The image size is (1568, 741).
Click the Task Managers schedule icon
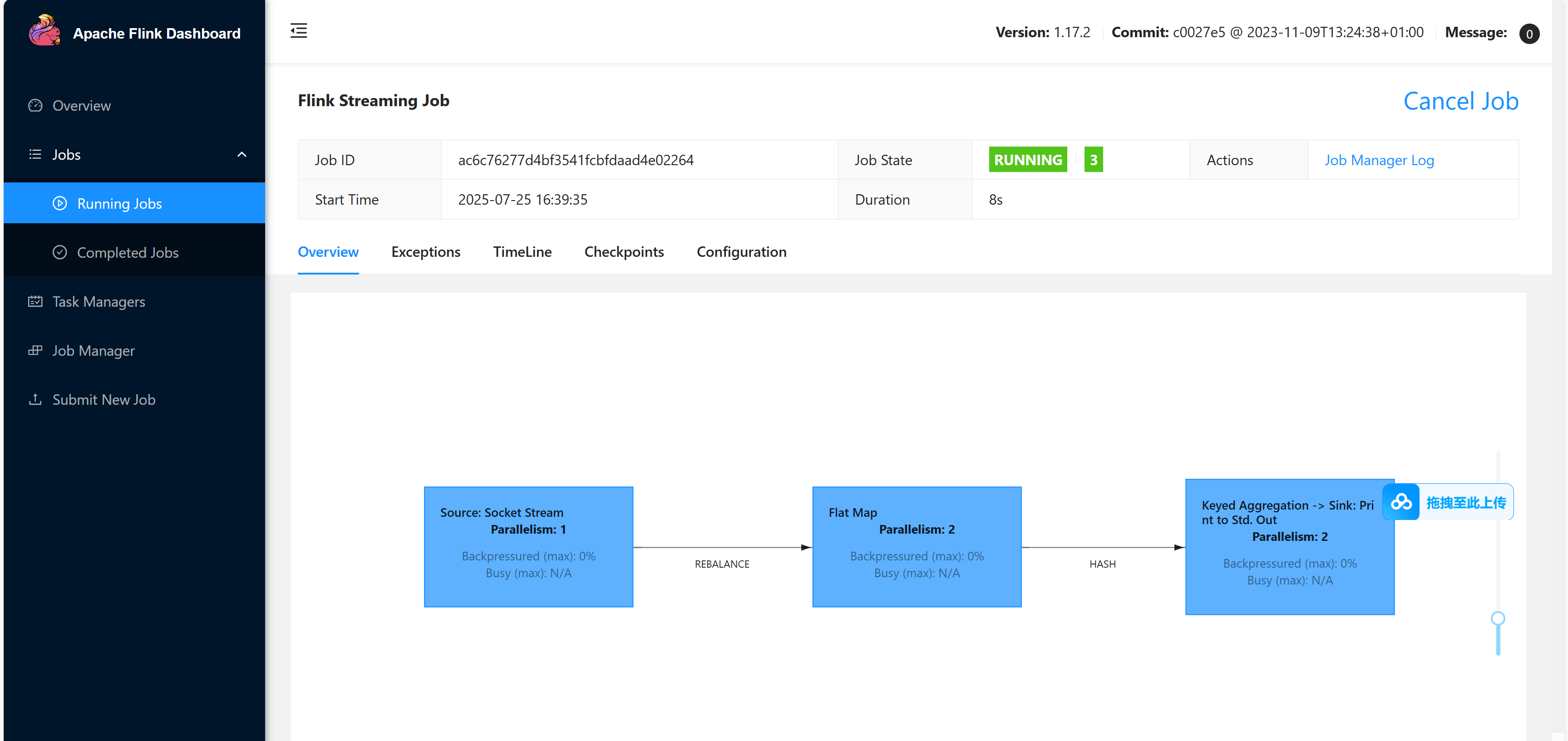coord(35,301)
